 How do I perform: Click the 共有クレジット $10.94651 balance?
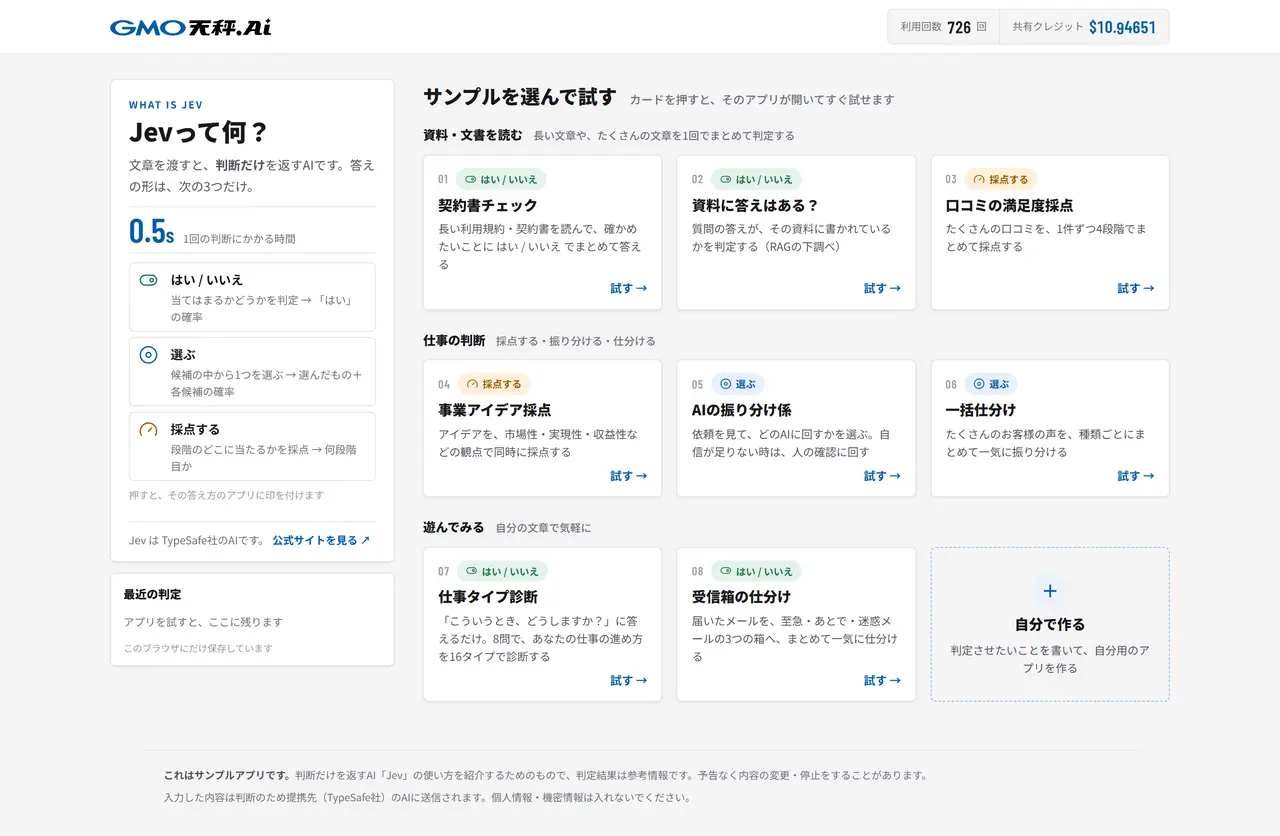1084,27
